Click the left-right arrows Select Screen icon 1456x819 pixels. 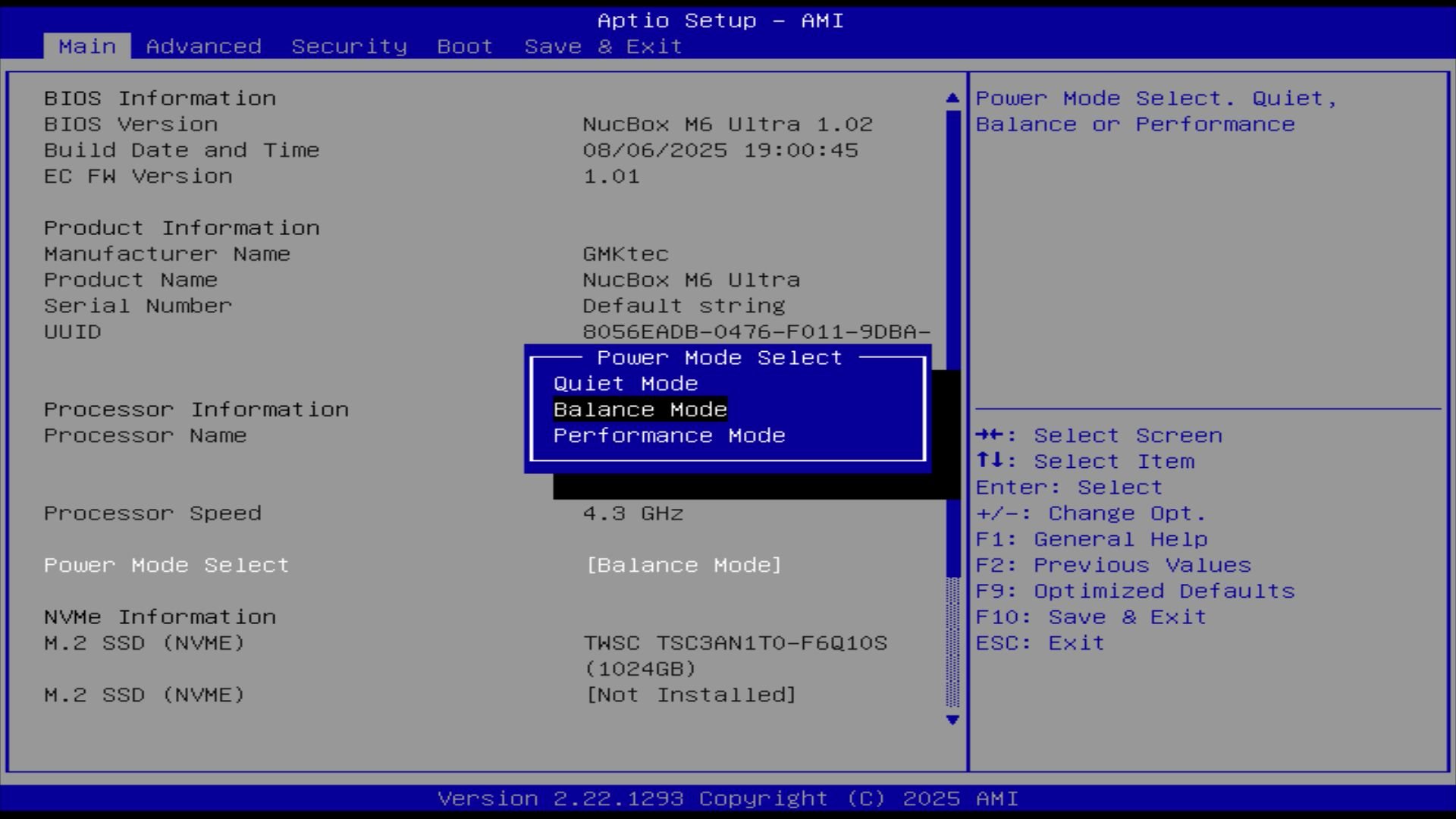pos(990,435)
